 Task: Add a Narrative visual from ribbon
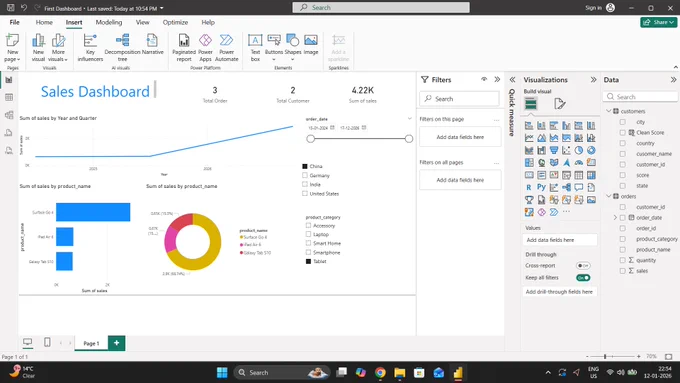tap(152, 45)
